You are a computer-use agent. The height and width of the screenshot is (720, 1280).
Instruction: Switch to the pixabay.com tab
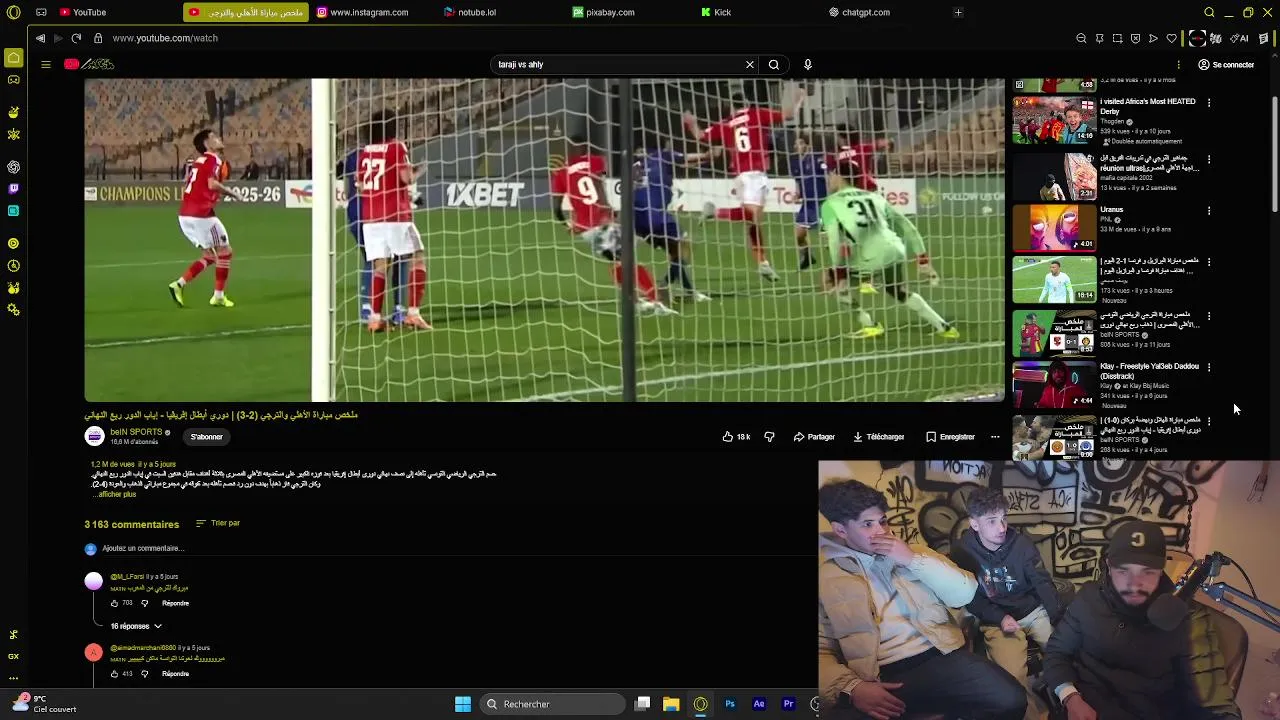(603, 12)
